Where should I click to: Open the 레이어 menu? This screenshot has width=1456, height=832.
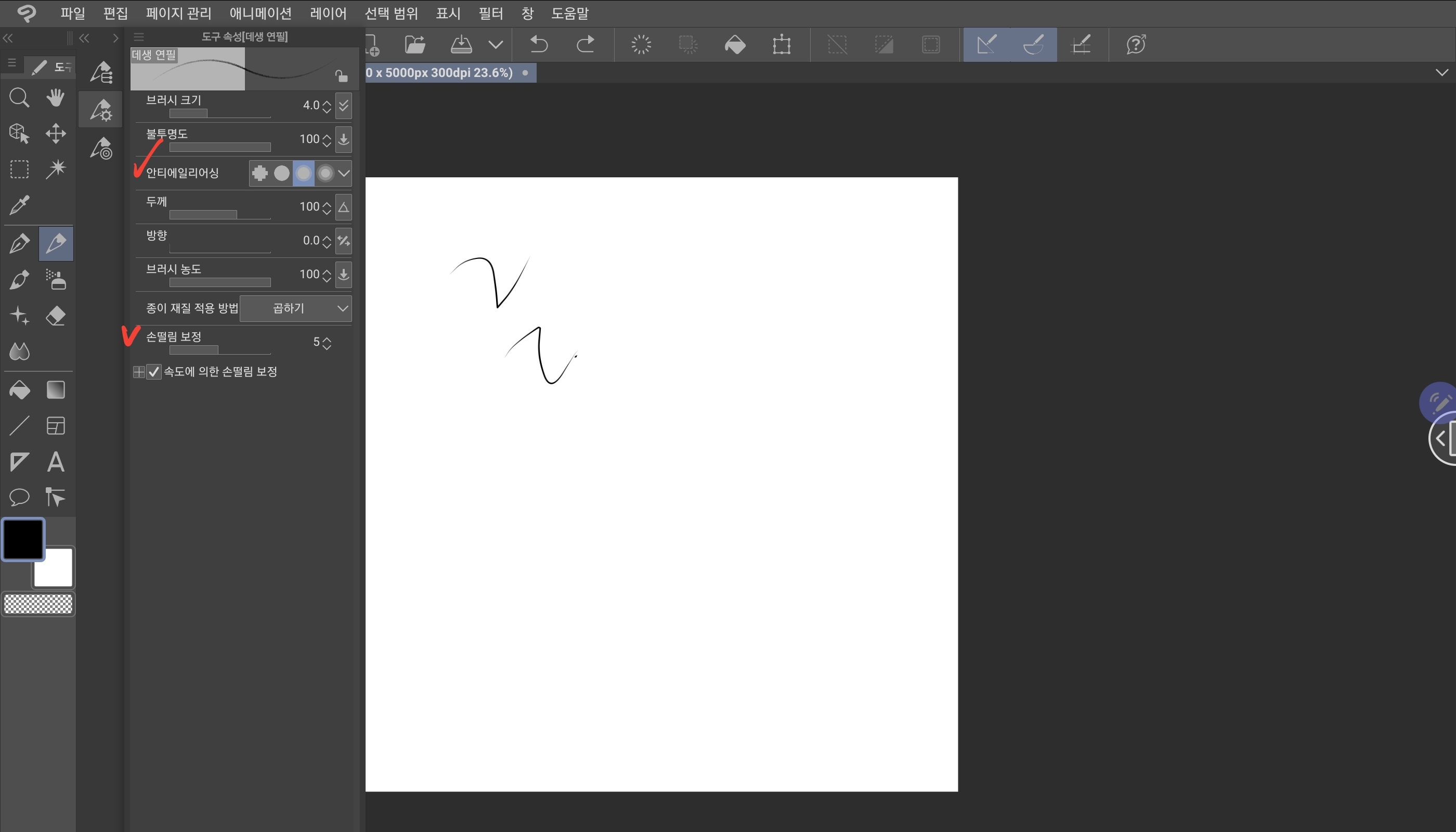coord(328,13)
